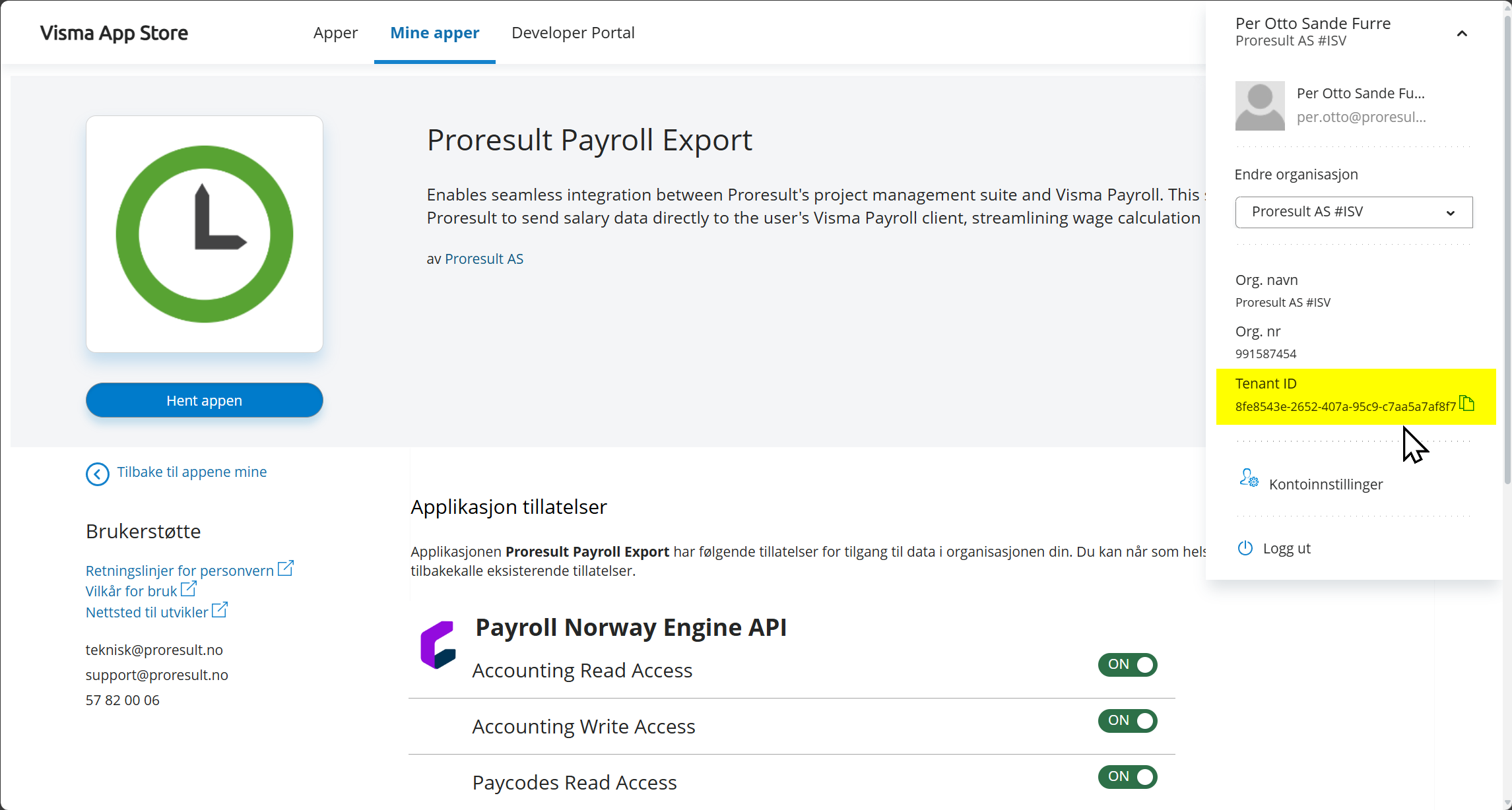This screenshot has height=810, width=1512.
Task: Turn off Accounting Write Access toggle
Action: point(1127,721)
